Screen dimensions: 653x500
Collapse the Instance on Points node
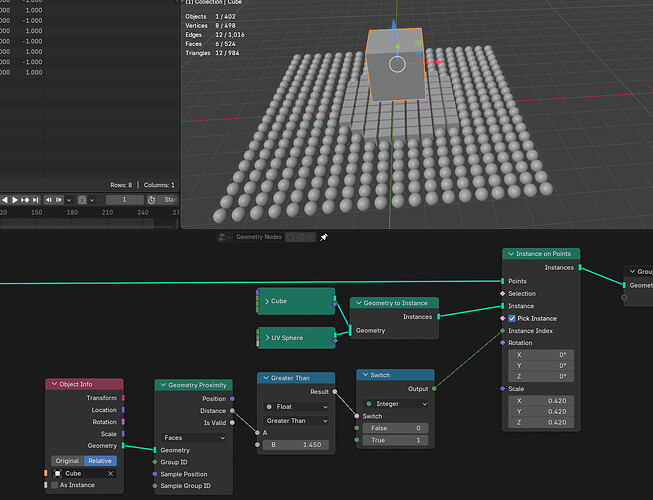(x=511, y=254)
